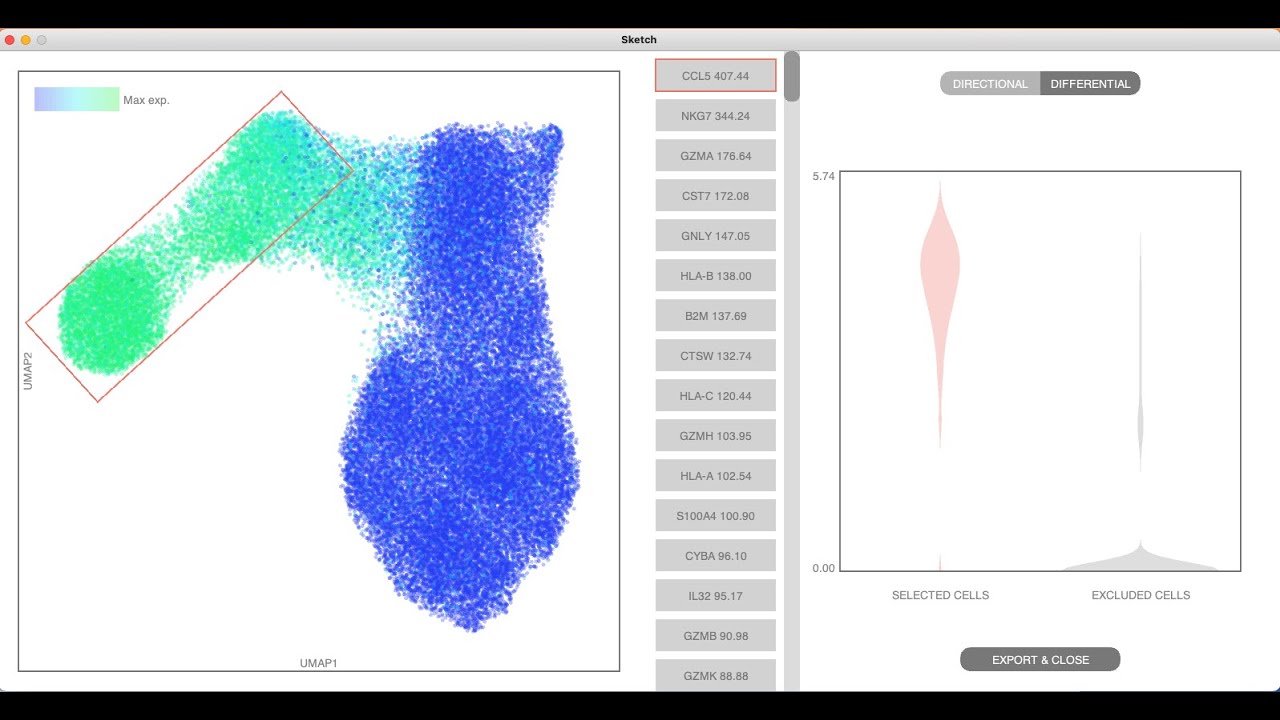Click the yellow minimize window button
The width and height of the screenshot is (1280, 720).
26,40
